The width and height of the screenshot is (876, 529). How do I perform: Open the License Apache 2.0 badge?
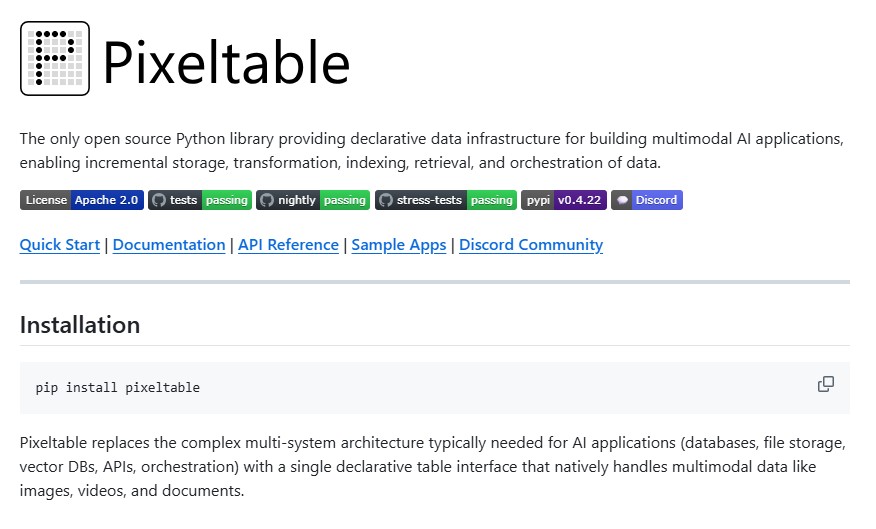(x=82, y=200)
